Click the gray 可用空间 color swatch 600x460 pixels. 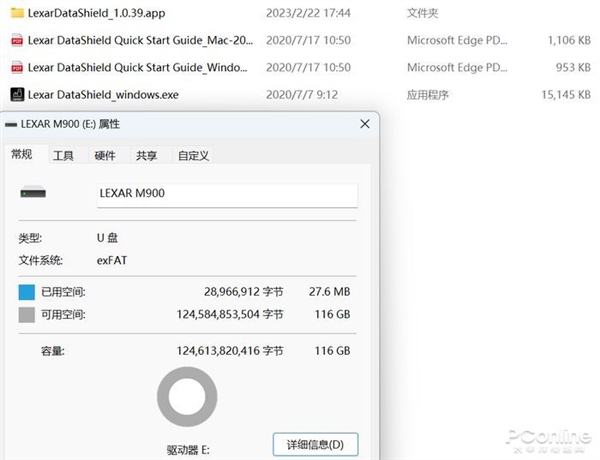point(27,315)
